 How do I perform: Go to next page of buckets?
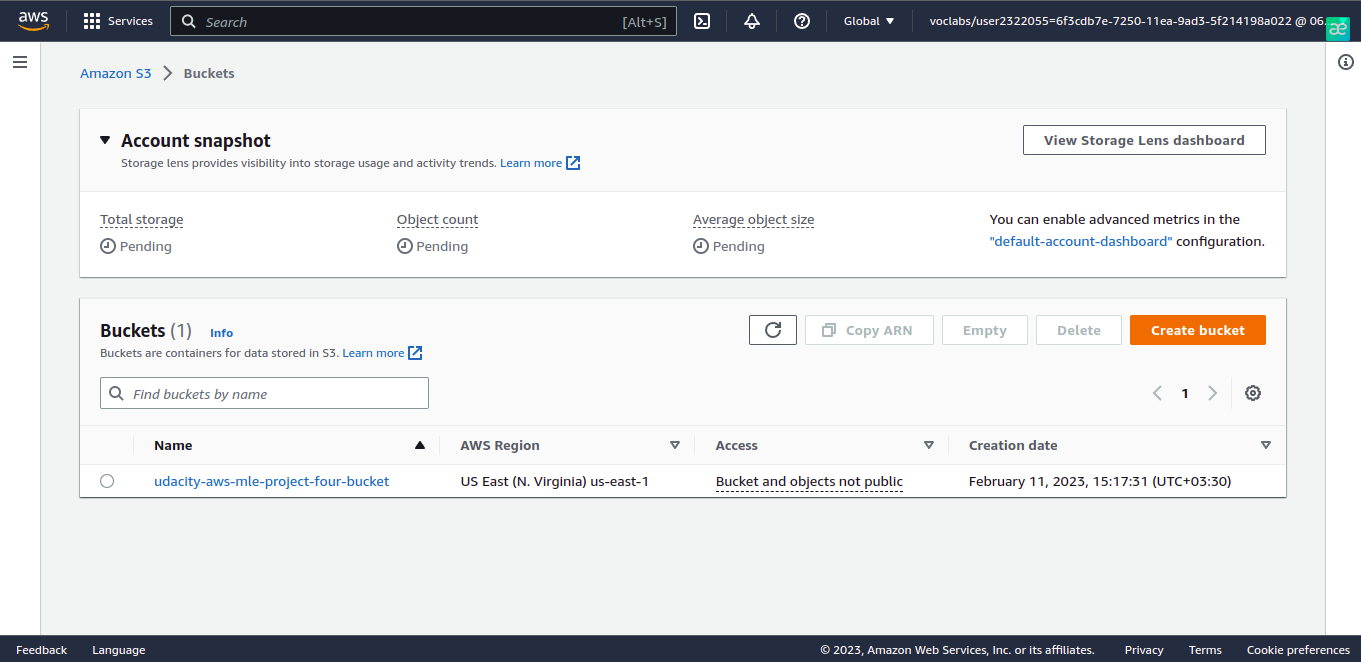pyautogui.click(x=1212, y=393)
